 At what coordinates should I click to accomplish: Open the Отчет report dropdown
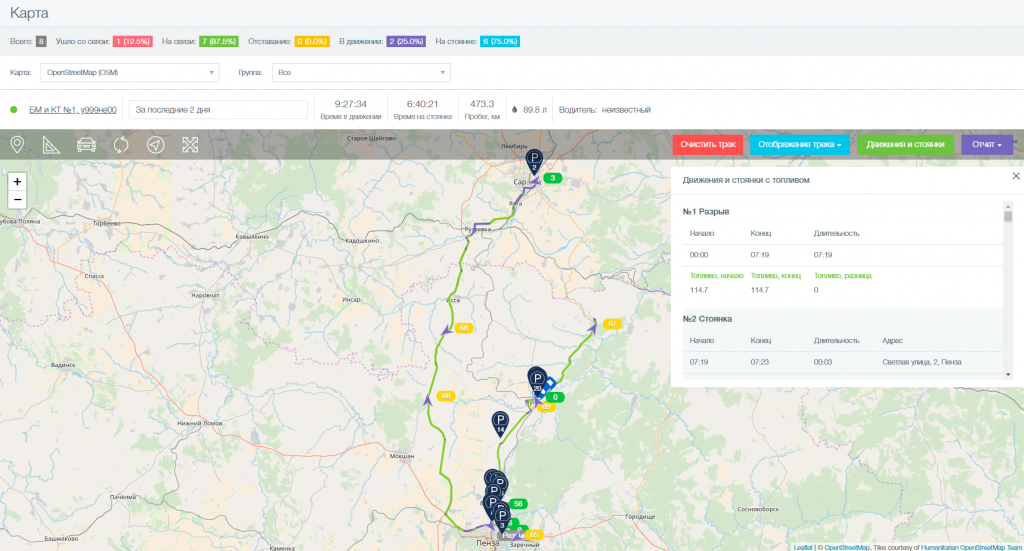(x=987, y=144)
